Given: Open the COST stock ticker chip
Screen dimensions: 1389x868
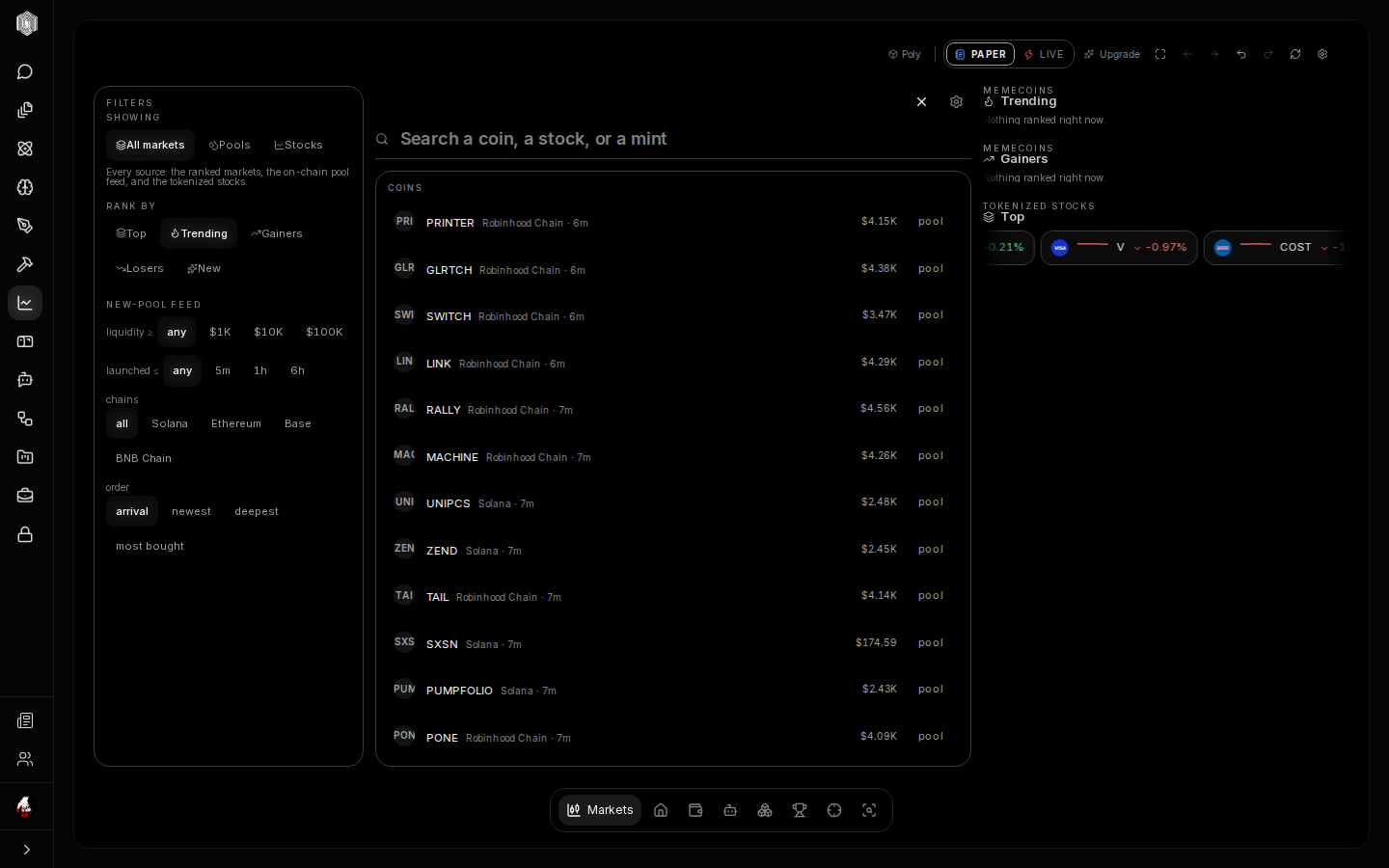Looking at the screenshot, I should (x=1274, y=248).
